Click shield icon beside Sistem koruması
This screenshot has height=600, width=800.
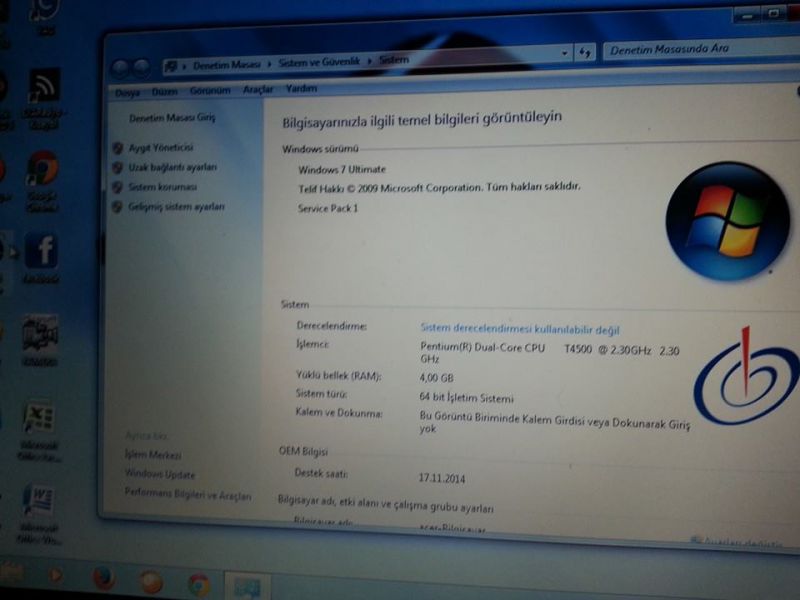click(x=117, y=187)
